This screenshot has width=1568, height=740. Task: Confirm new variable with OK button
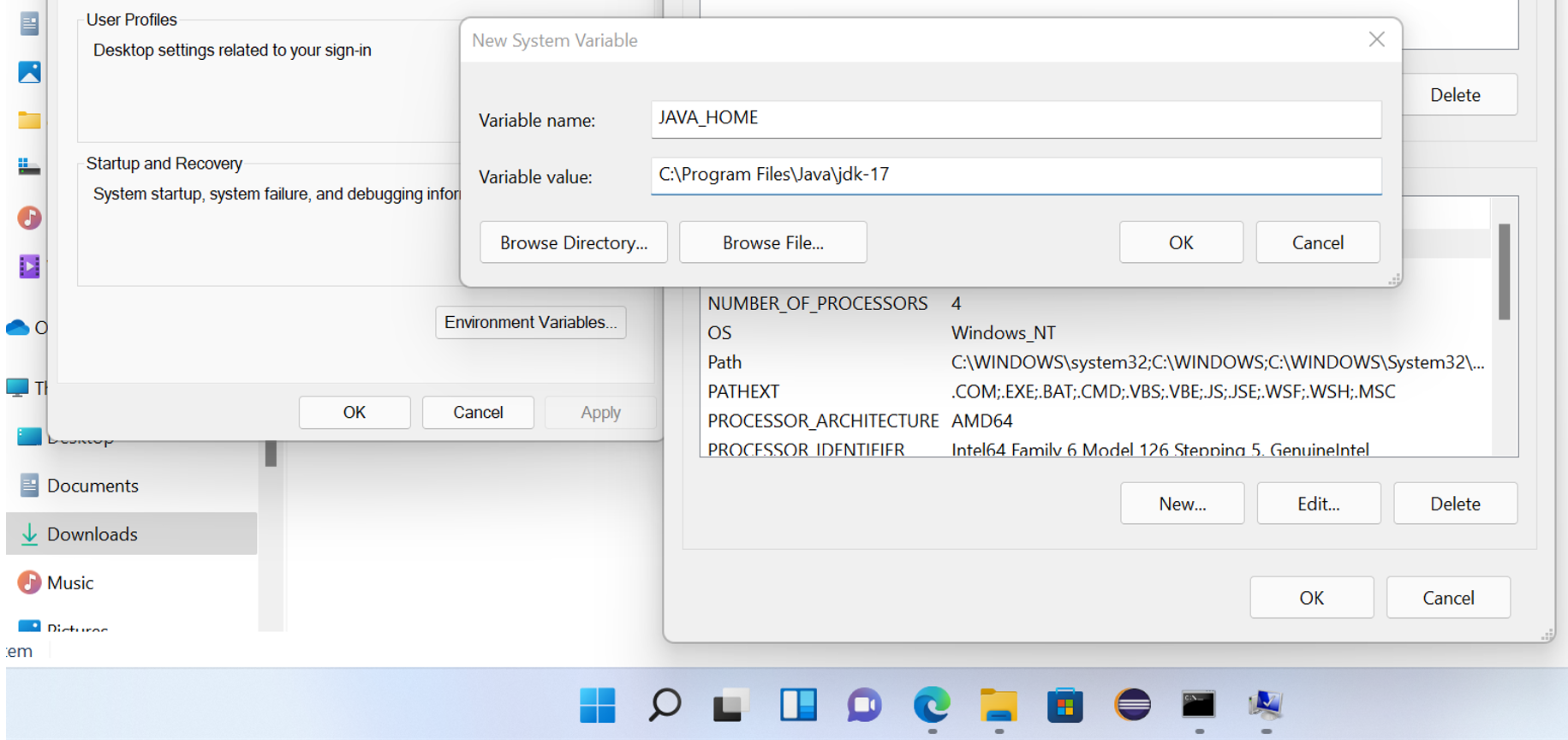[1180, 242]
